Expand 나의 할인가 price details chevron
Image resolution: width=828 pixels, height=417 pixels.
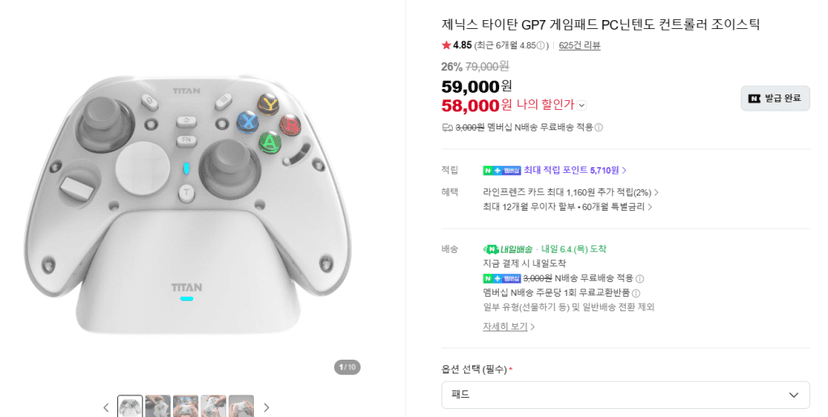tap(581, 106)
